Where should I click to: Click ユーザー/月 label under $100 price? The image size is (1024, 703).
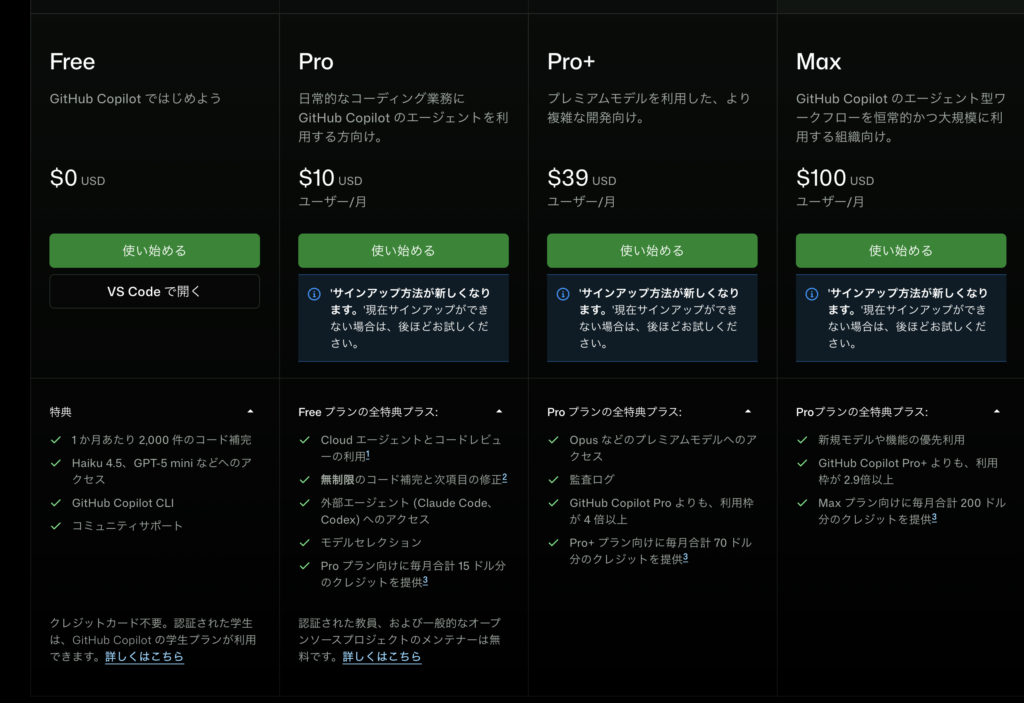pyautogui.click(x=830, y=202)
